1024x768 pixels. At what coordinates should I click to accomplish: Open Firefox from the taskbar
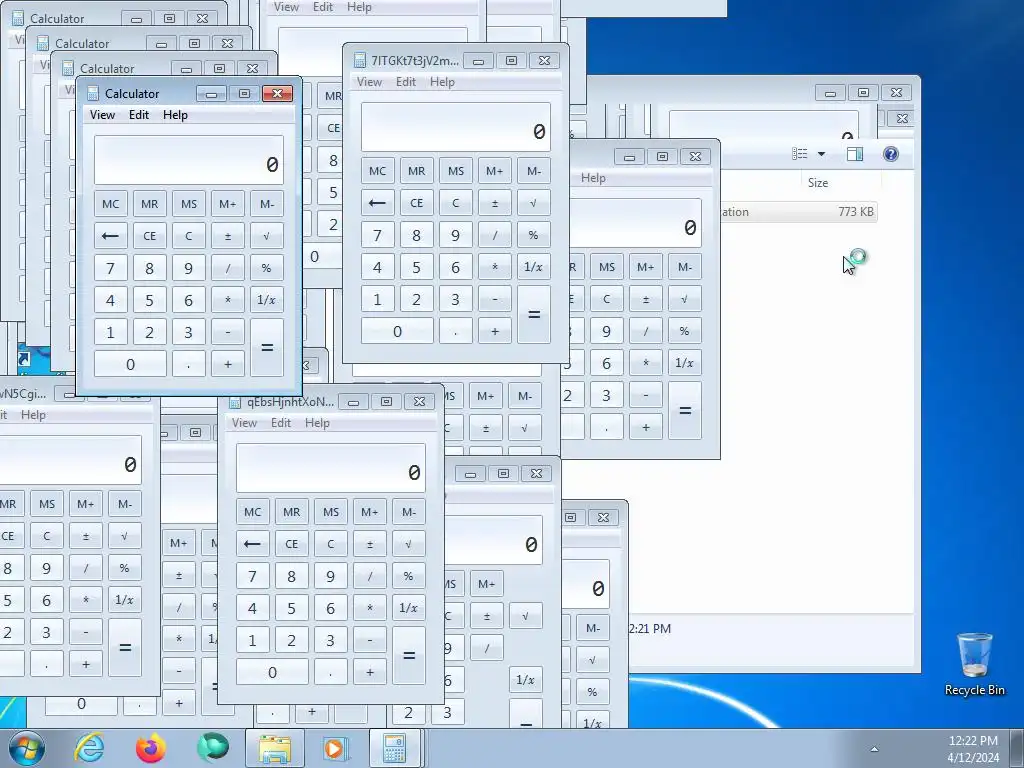pos(150,748)
